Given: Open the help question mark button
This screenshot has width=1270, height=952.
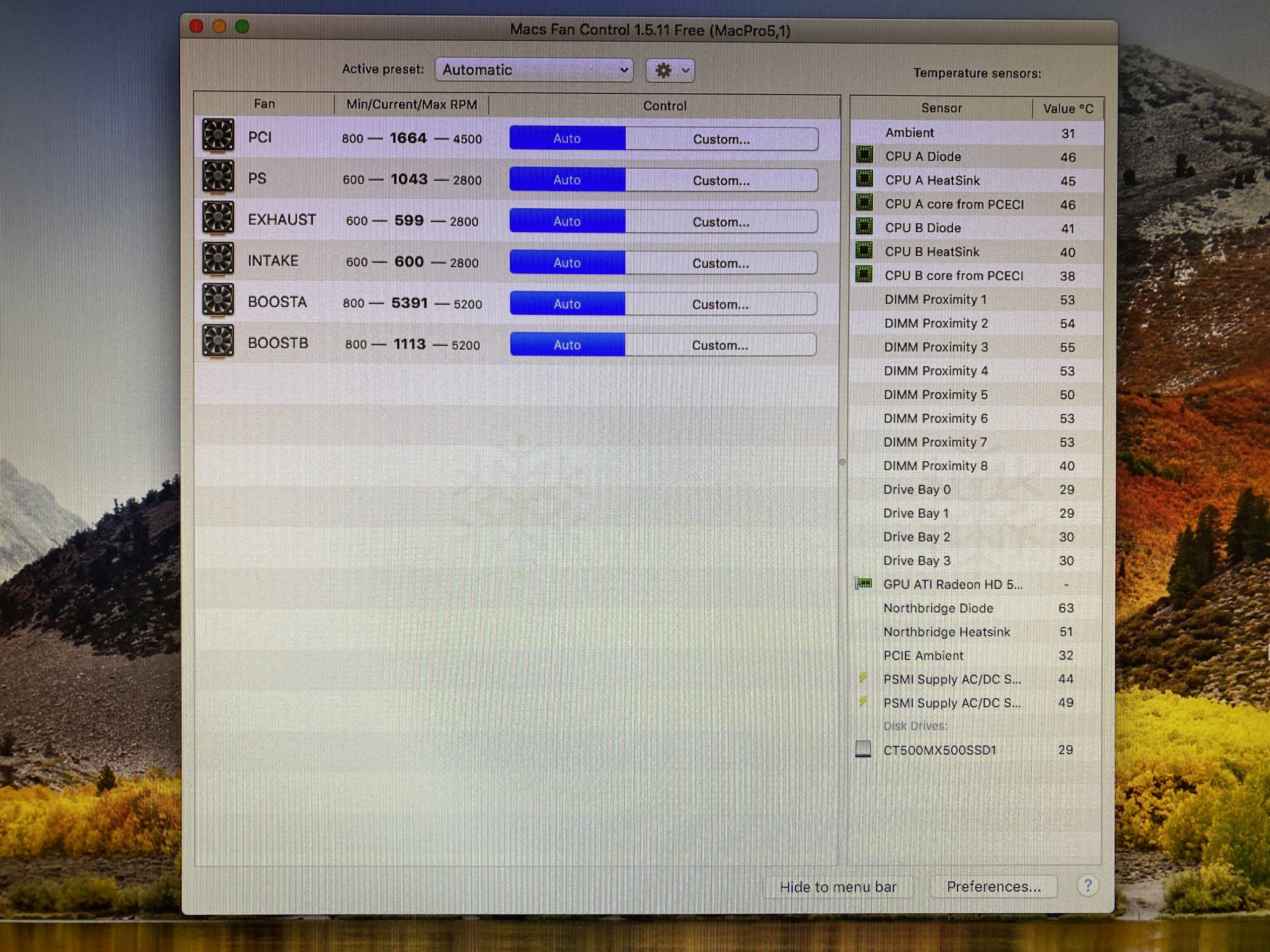Looking at the screenshot, I should [1087, 885].
